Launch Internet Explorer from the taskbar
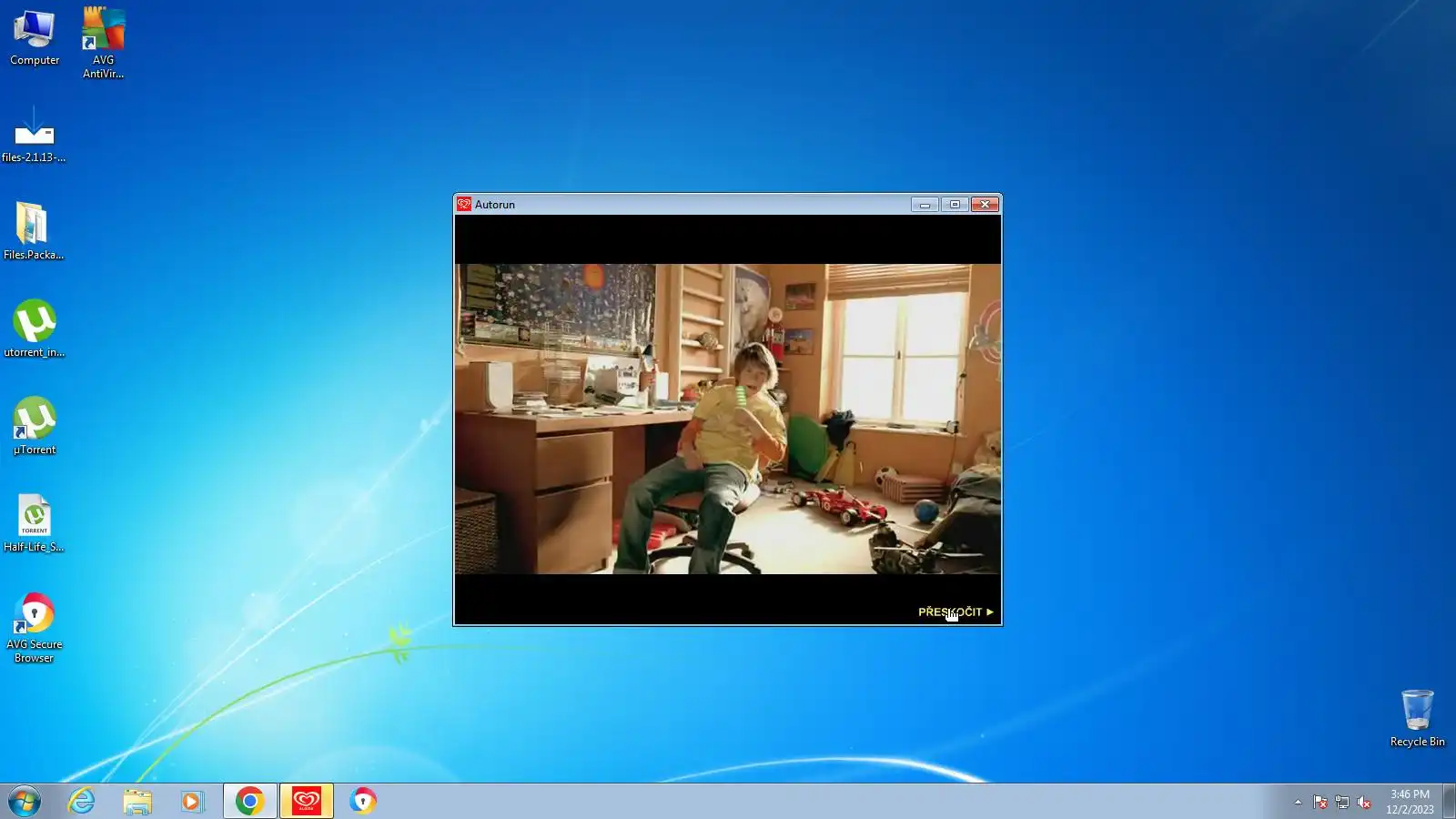The image size is (1456, 819). click(81, 802)
